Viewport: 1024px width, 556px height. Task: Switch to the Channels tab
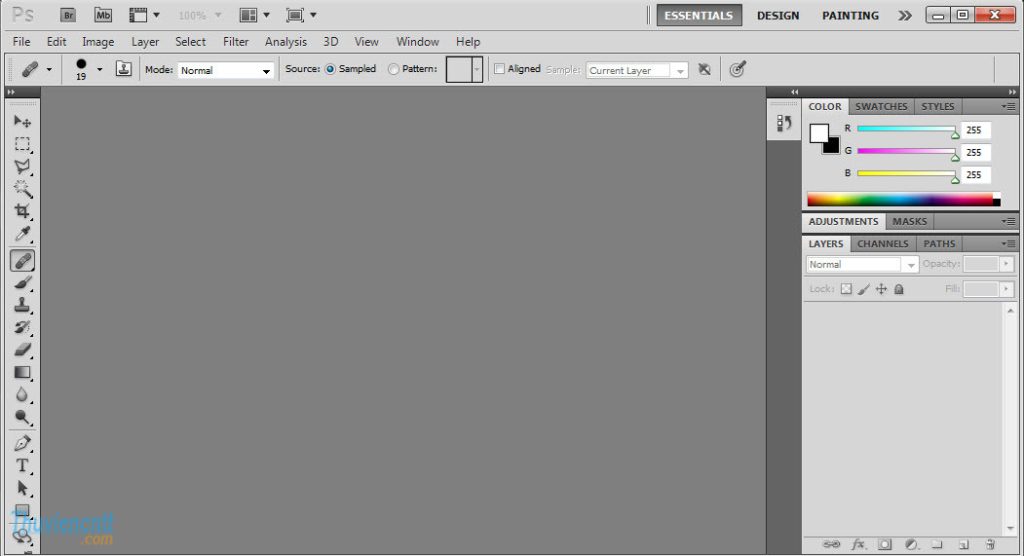coord(882,244)
